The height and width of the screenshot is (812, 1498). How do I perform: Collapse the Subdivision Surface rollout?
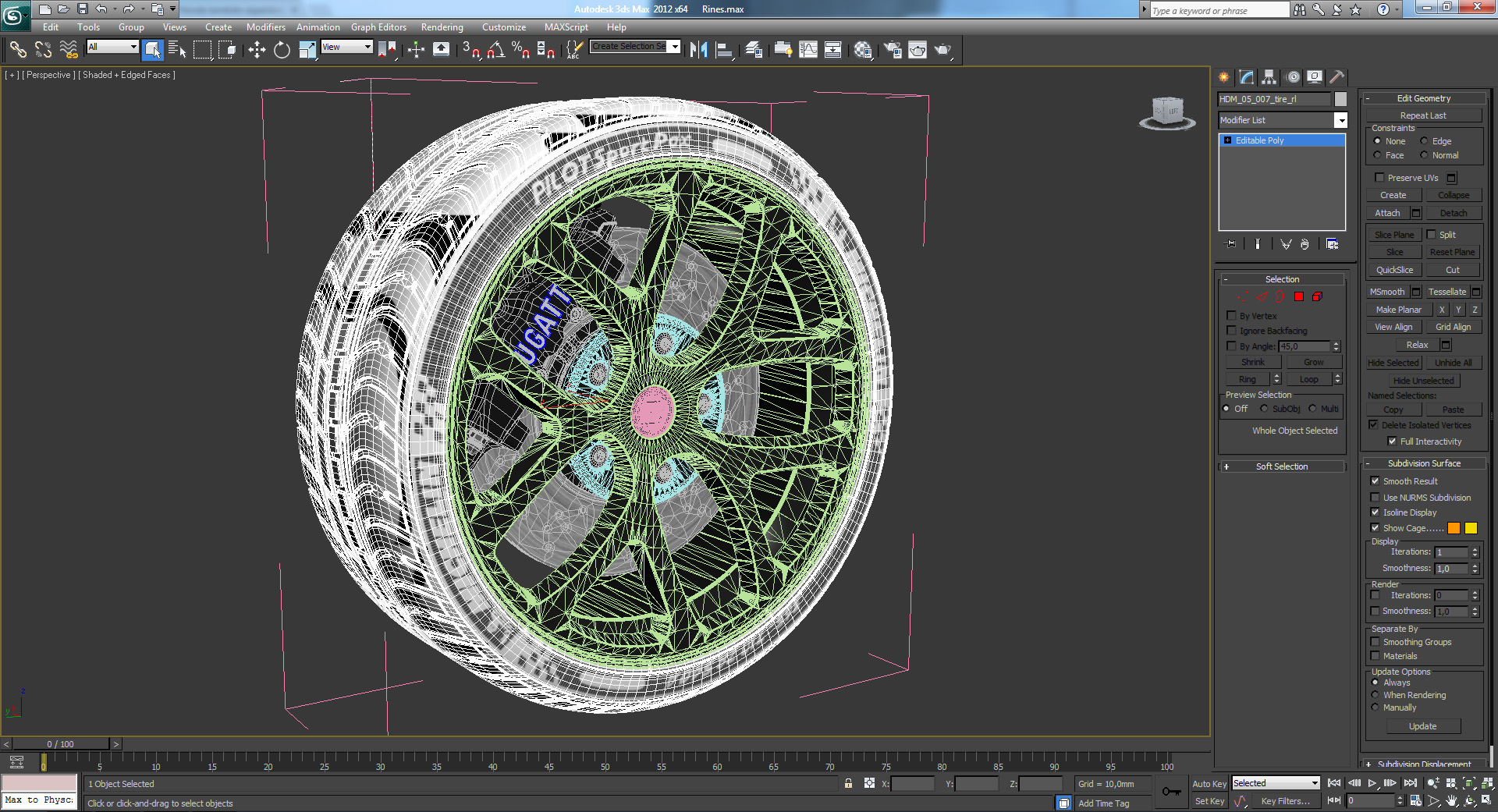coord(1424,463)
